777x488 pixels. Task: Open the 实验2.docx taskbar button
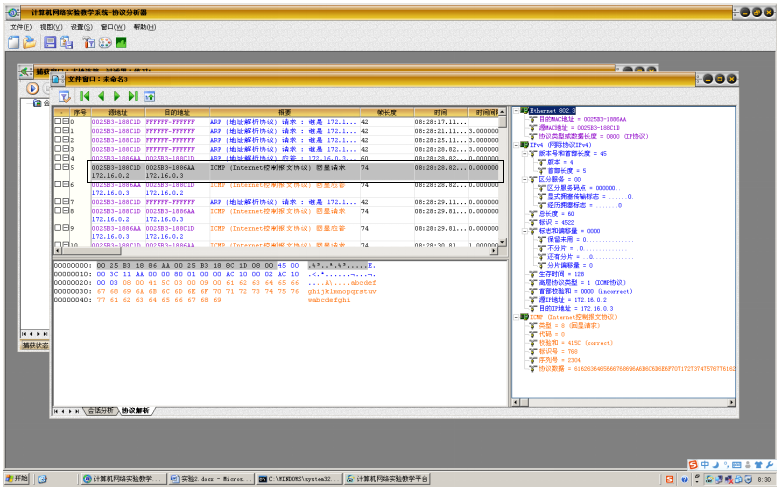(x=211, y=479)
